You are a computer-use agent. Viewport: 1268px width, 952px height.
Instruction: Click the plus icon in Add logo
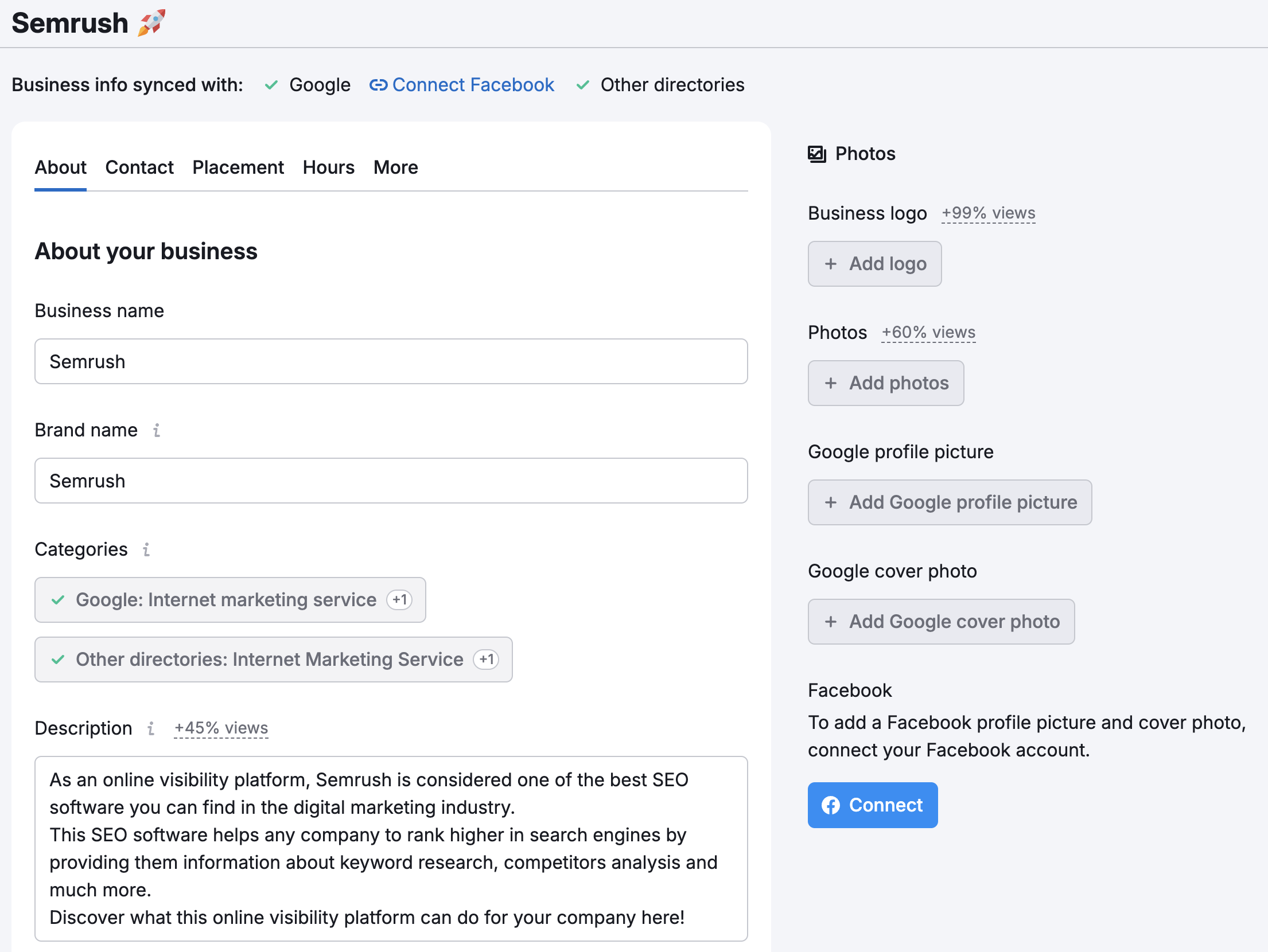pyautogui.click(x=831, y=264)
